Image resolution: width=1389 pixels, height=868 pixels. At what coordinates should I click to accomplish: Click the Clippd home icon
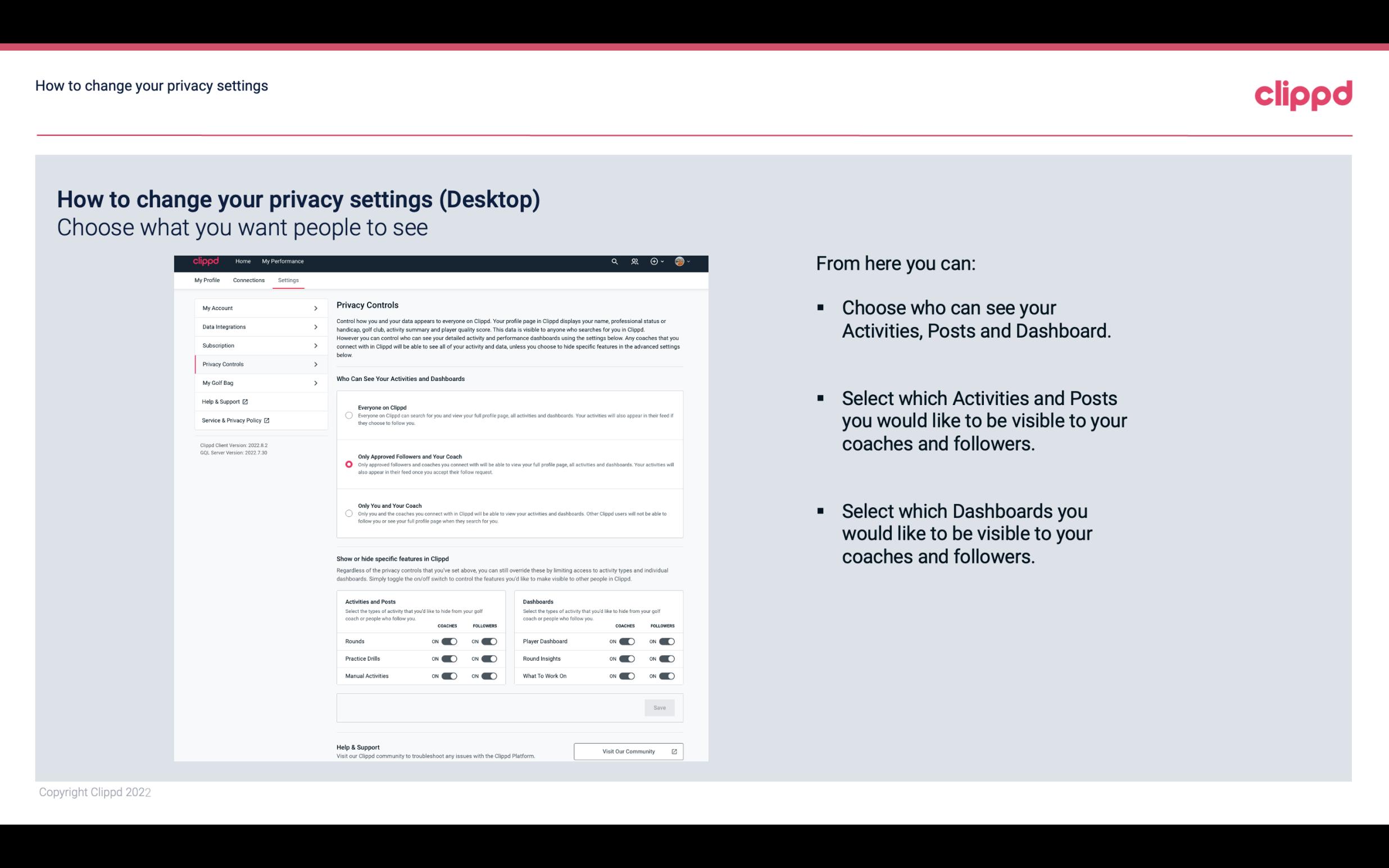pyautogui.click(x=205, y=261)
